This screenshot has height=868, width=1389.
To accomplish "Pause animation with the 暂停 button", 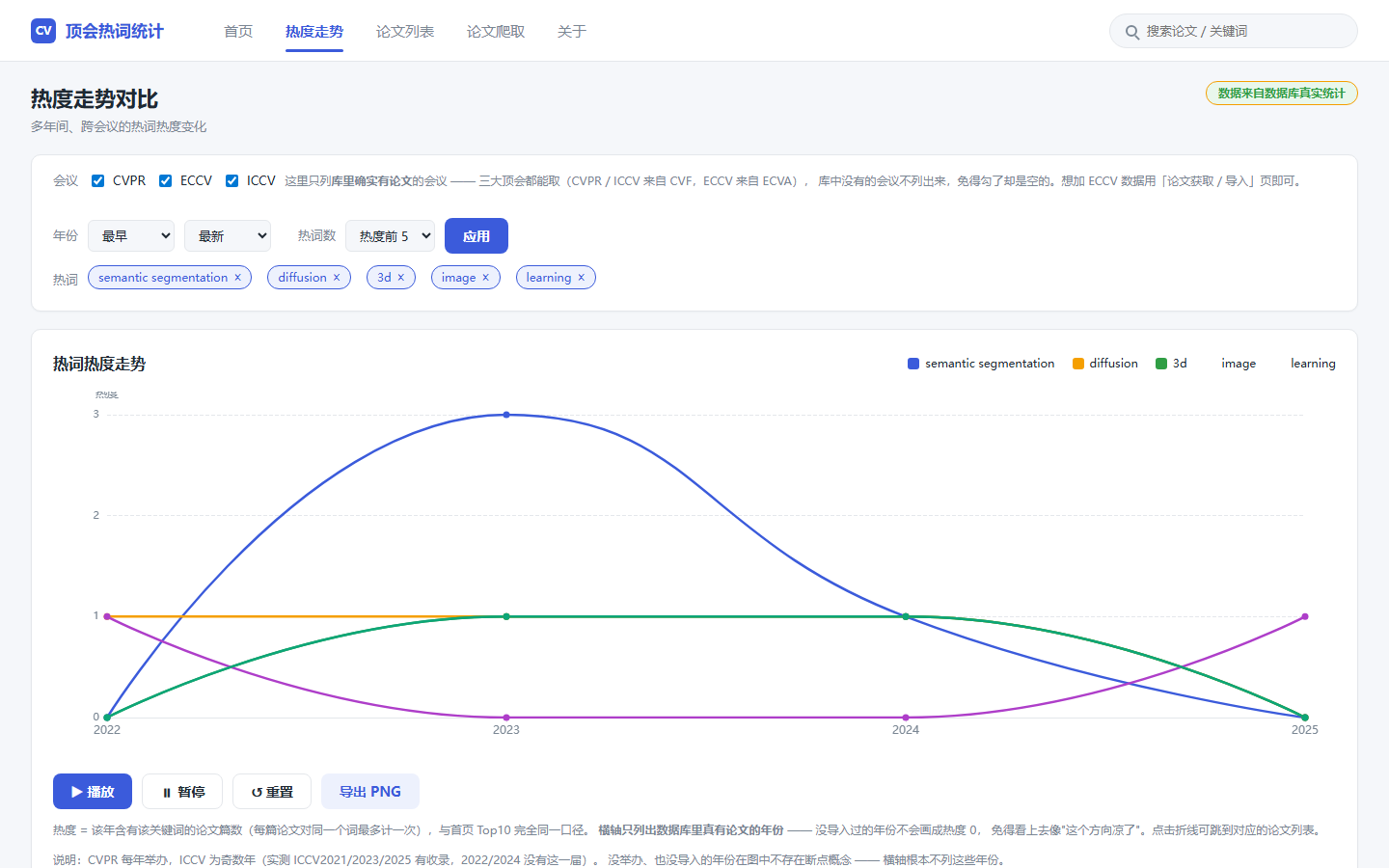I will 182,792.
